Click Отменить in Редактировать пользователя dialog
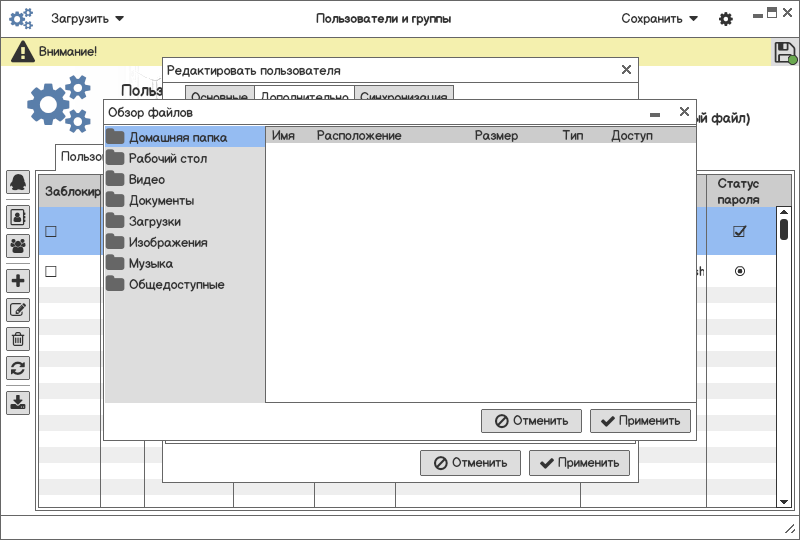Image resolution: width=800 pixels, height=540 pixels. (x=470, y=462)
